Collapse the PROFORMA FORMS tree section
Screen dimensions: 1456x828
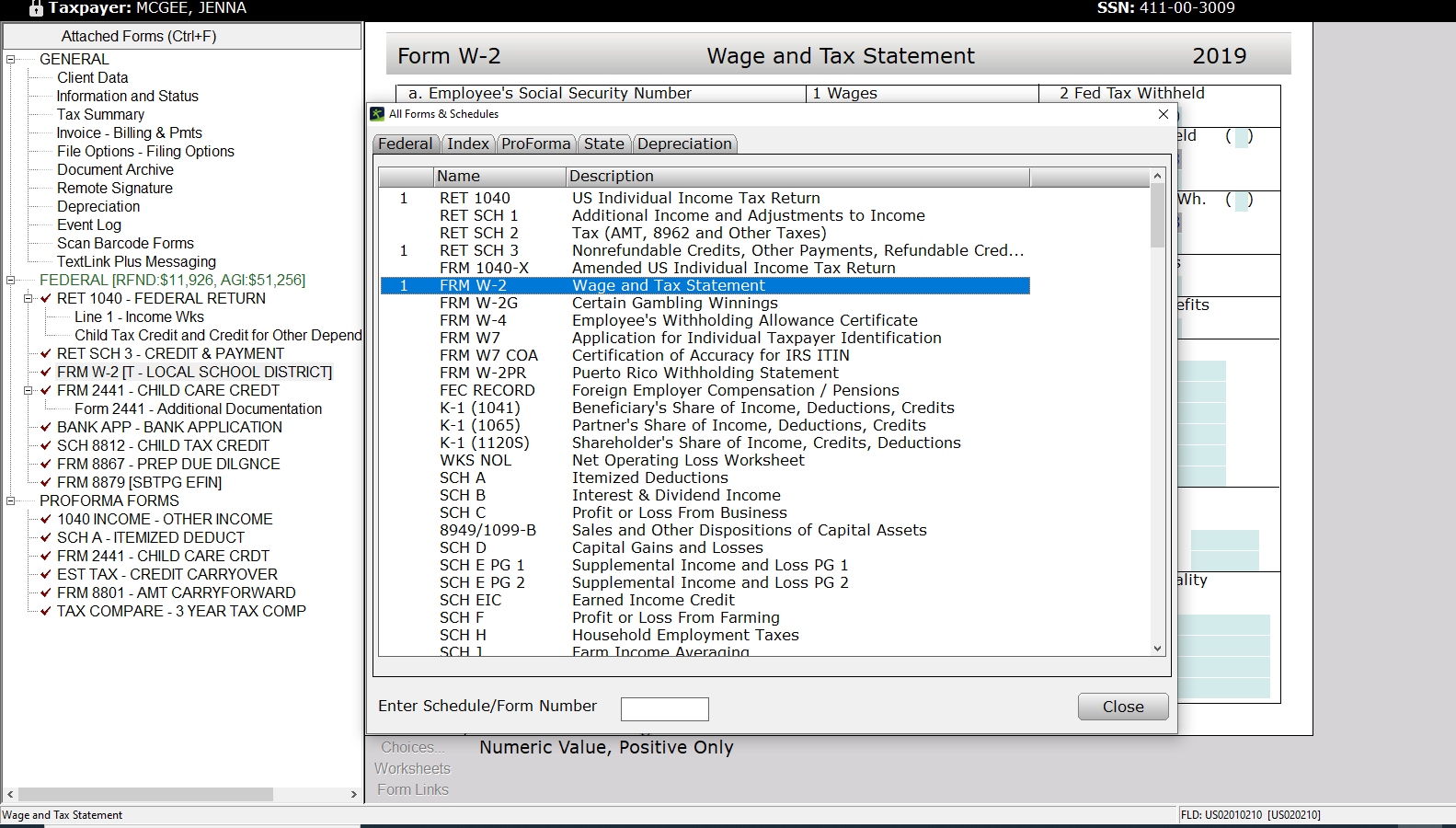(11, 501)
